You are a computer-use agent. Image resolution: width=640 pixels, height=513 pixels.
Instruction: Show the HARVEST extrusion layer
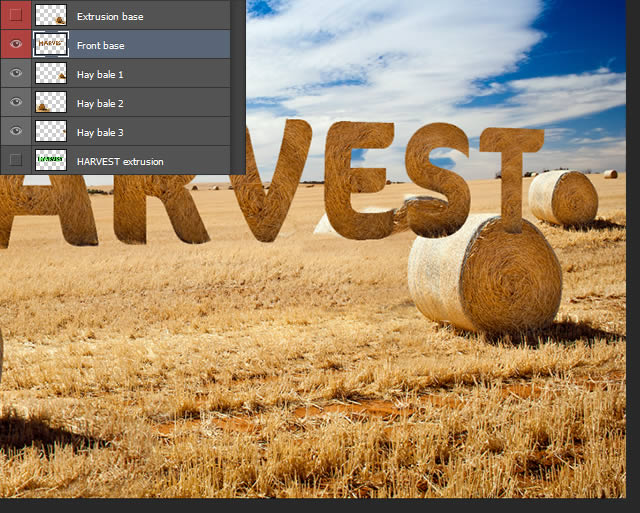(x=16, y=160)
